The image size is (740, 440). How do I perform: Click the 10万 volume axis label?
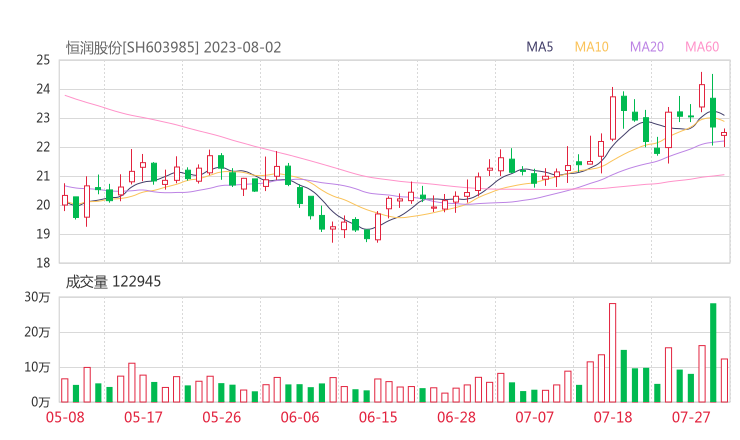pyautogui.click(x=37, y=367)
